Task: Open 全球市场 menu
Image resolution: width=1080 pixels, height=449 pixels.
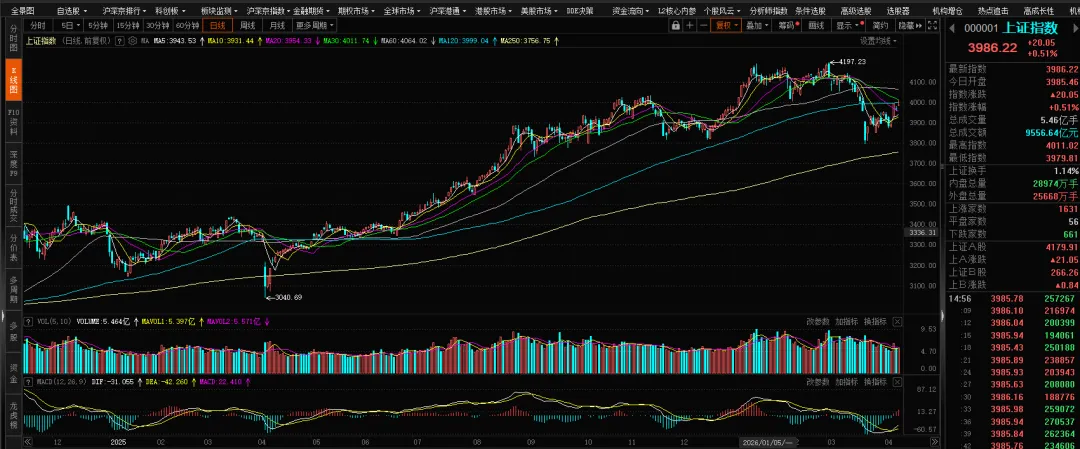Action: click(x=402, y=11)
